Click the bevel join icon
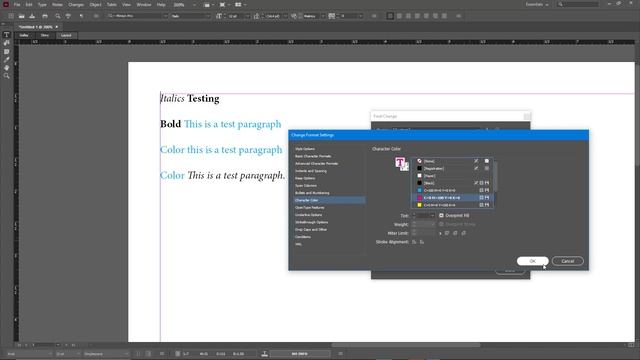This screenshot has width=640, height=360. pyautogui.click(x=463, y=233)
